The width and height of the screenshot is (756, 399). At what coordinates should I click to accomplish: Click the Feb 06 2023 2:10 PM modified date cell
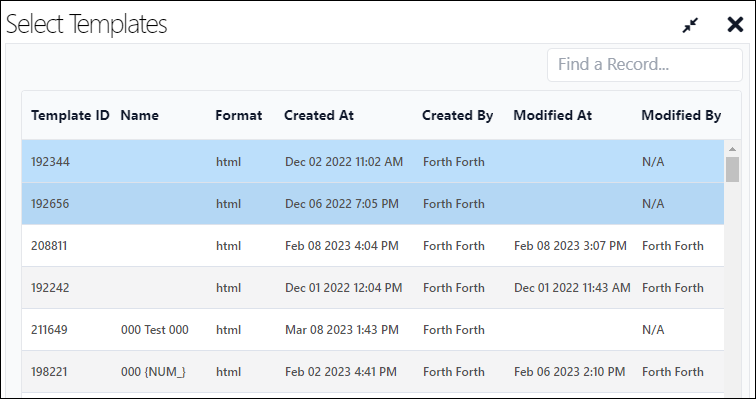pyautogui.click(x=569, y=372)
